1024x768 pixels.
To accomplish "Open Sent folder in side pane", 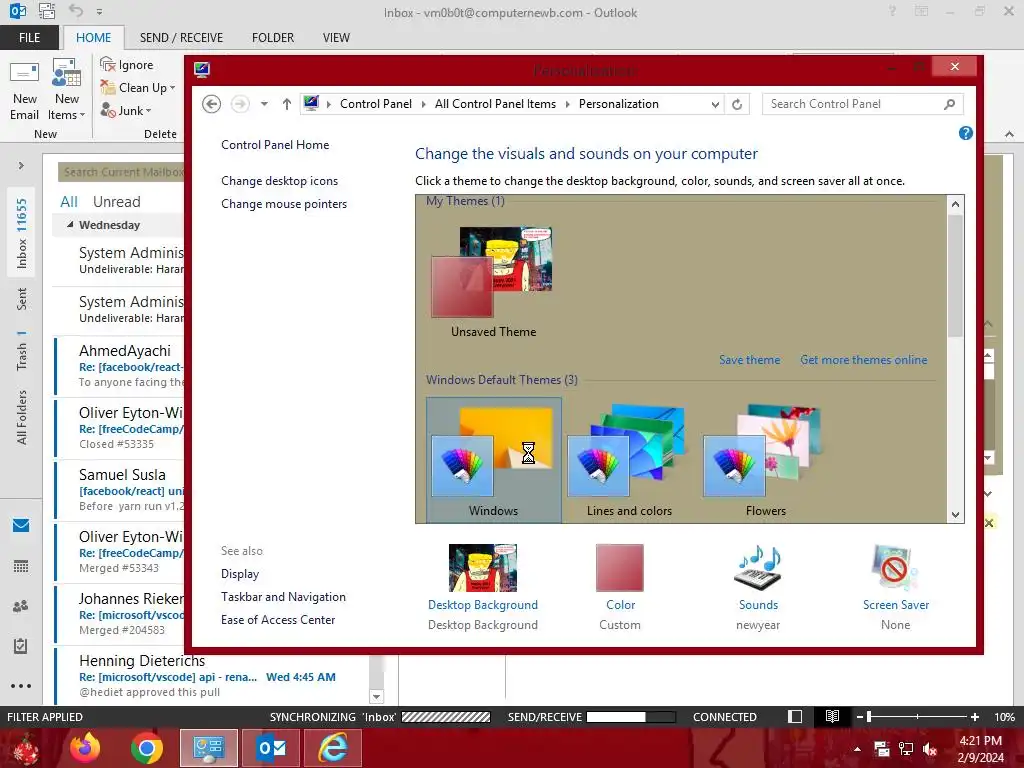I will tap(22, 299).
